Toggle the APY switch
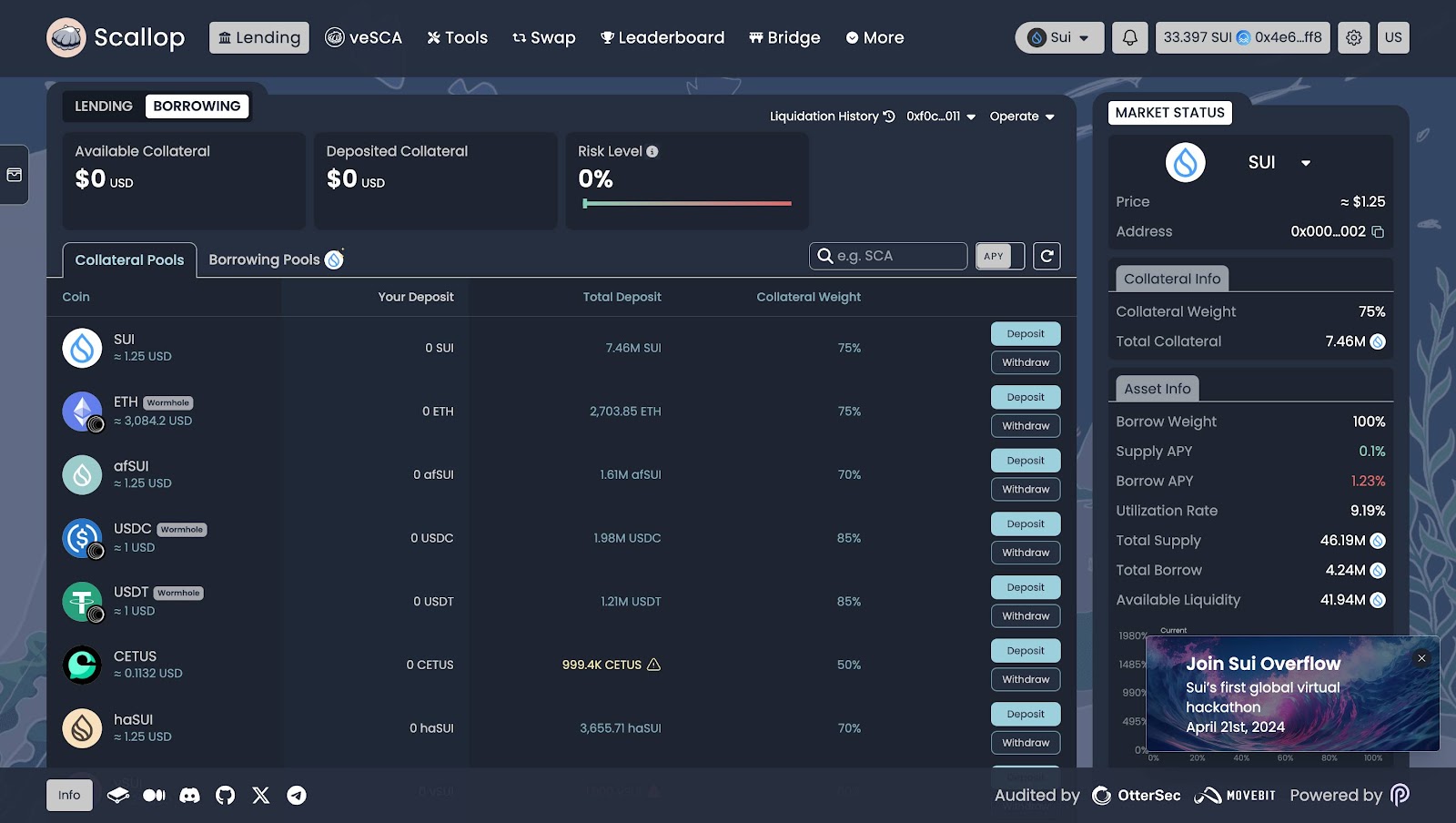The height and width of the screenshot is (823, 1456). [1000, 256]
